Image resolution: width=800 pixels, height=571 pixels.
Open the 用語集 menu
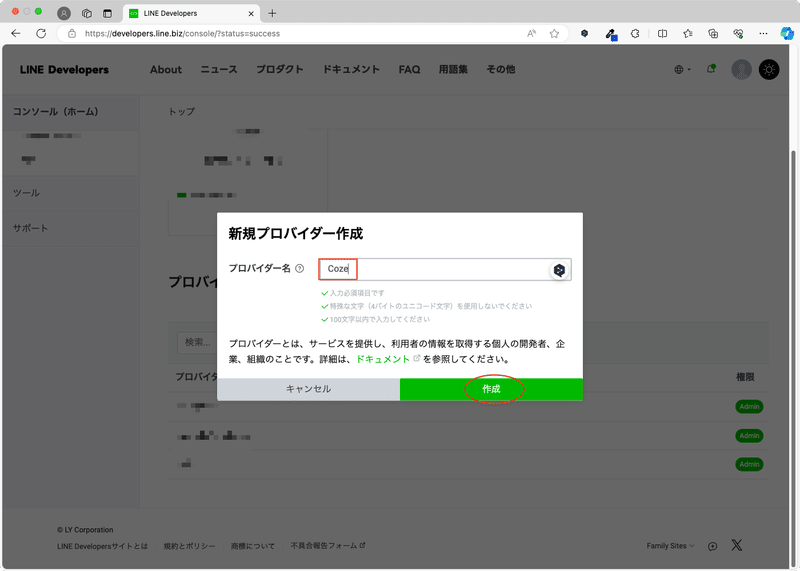[x=453, y=69]
